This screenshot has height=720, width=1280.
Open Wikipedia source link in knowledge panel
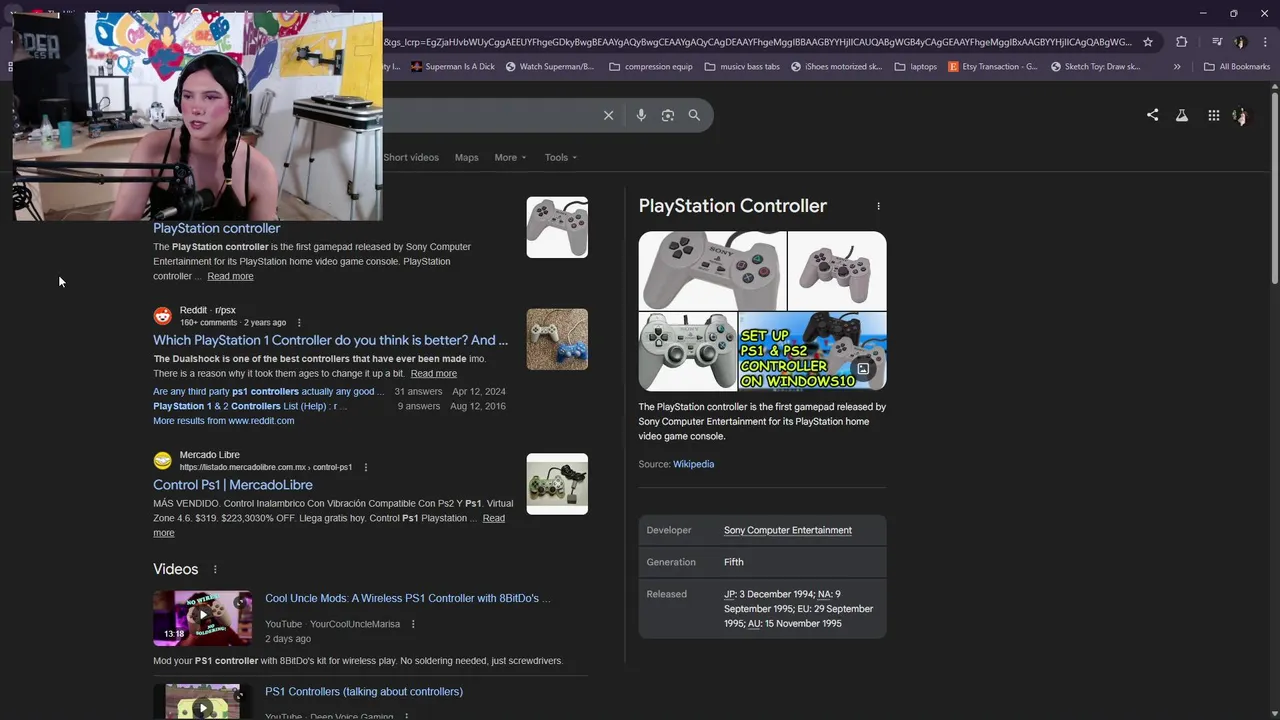pos(693,464)
